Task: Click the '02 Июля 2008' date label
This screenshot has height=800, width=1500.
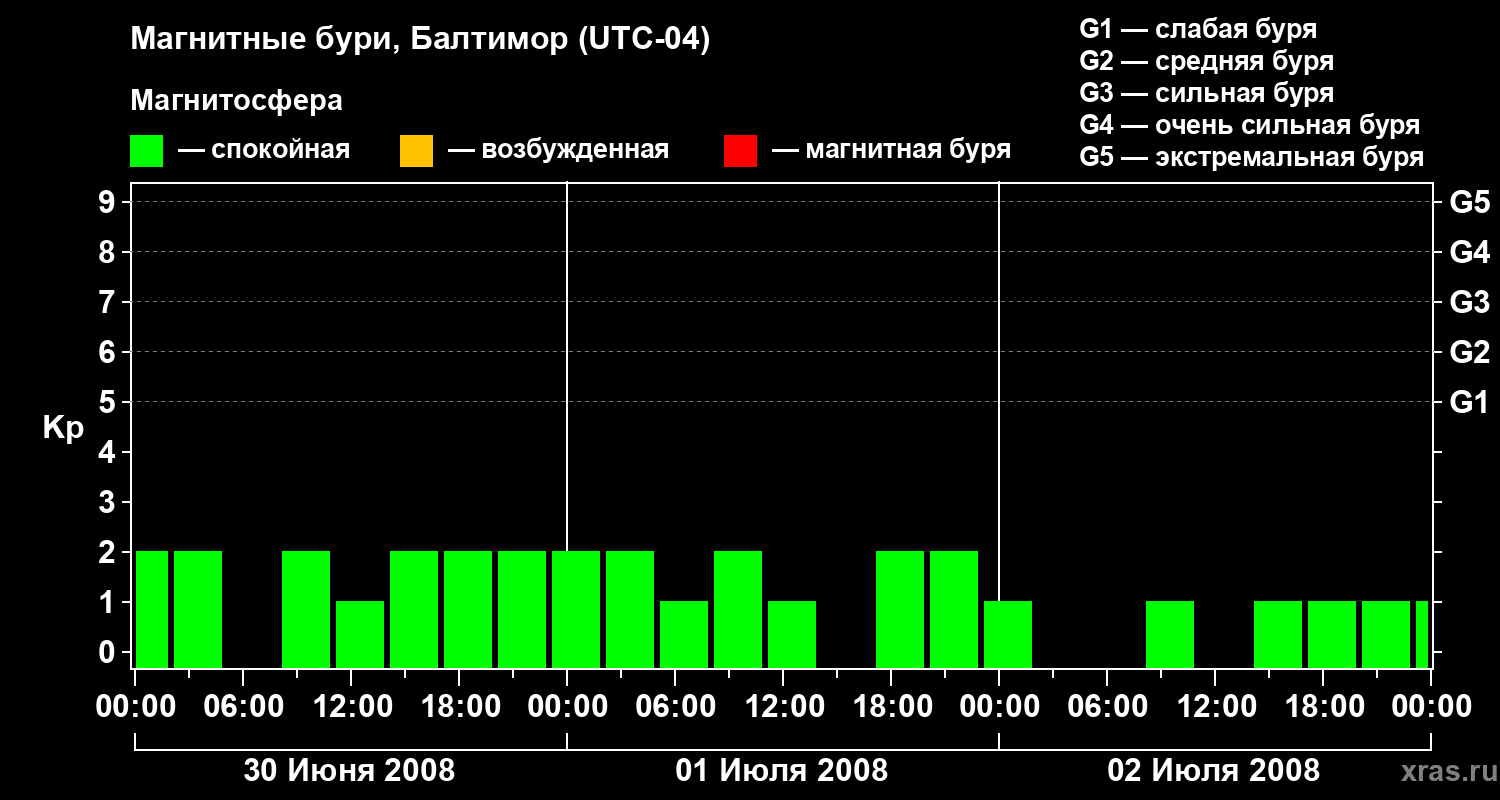Action: 1214,771
